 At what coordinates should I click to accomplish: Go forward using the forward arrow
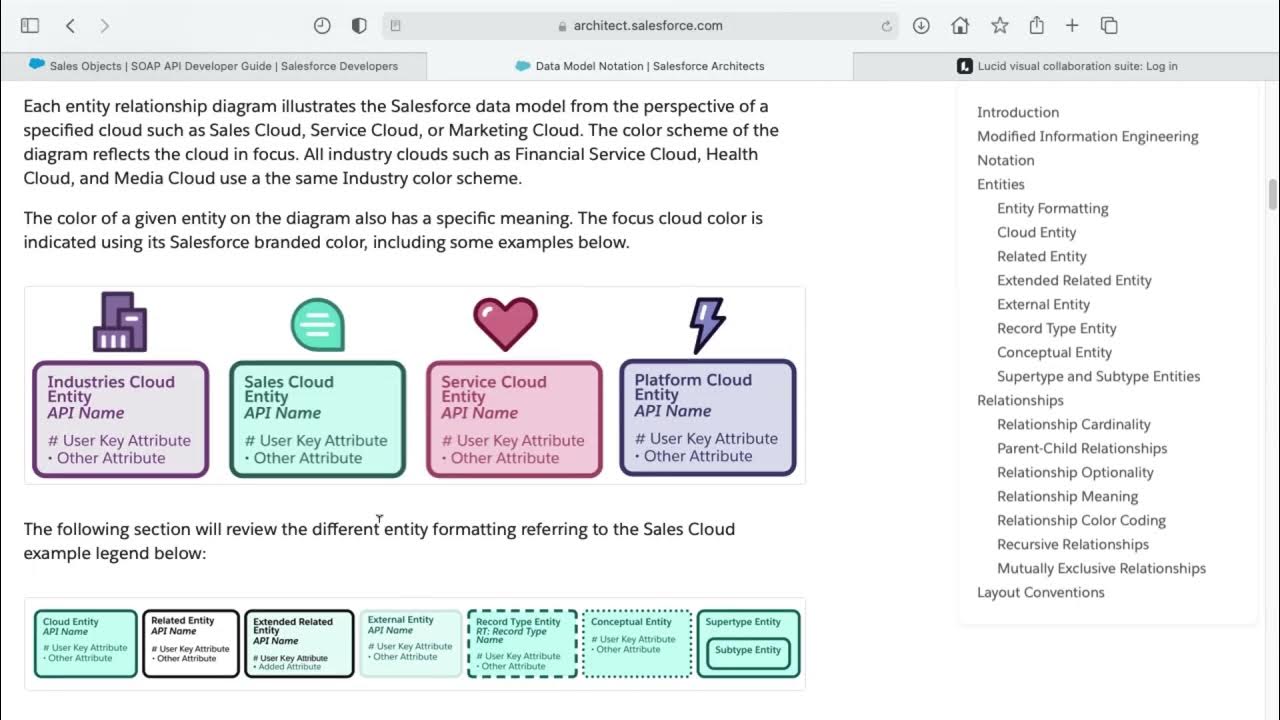pos(105,26)
